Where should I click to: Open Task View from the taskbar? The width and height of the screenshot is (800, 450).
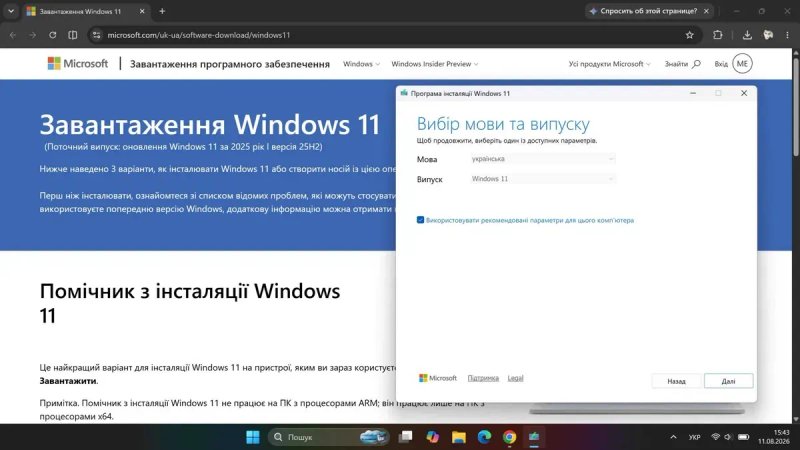point(406,437)
